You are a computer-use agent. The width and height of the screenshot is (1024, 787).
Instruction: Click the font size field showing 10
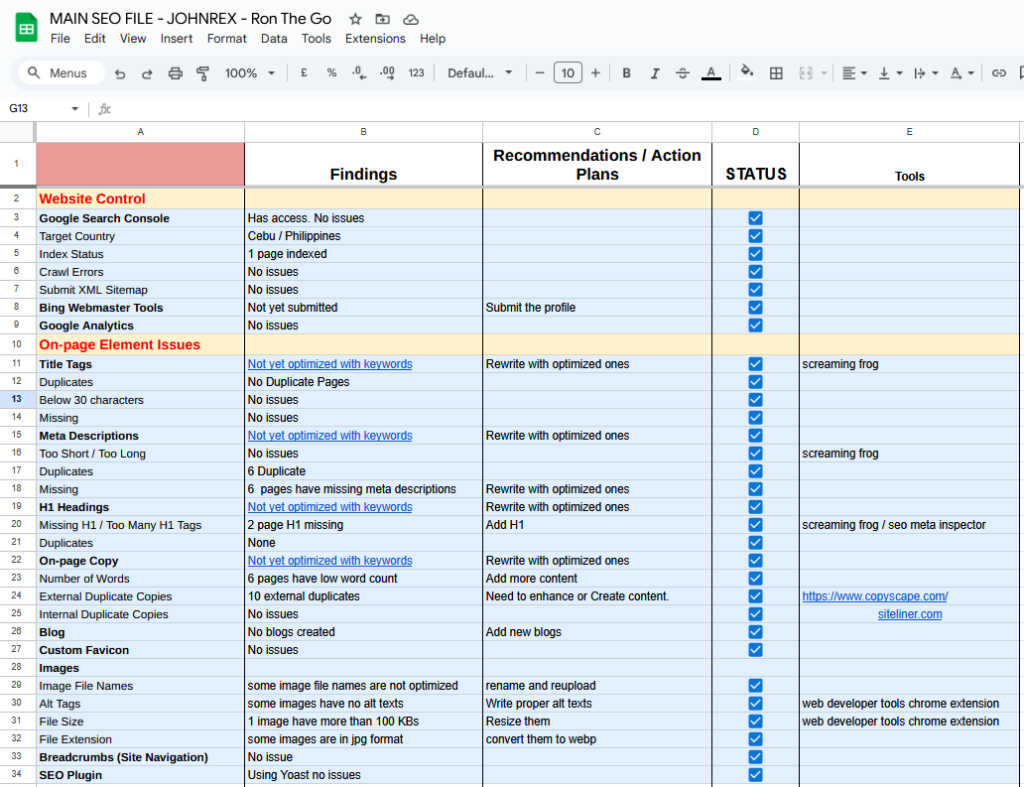[x=568, y=73]
